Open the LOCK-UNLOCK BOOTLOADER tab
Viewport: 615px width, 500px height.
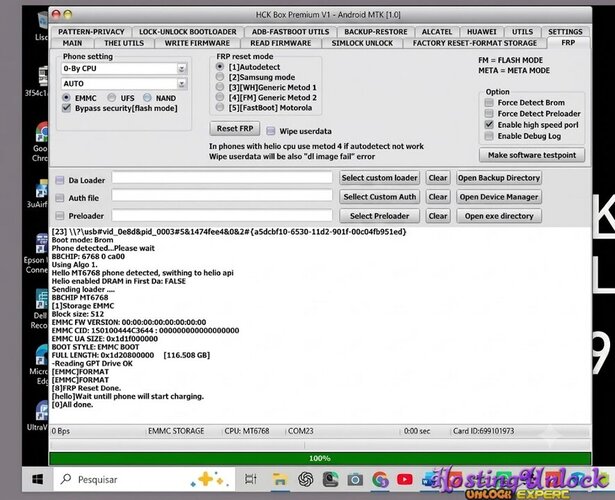tap(188, 32)
